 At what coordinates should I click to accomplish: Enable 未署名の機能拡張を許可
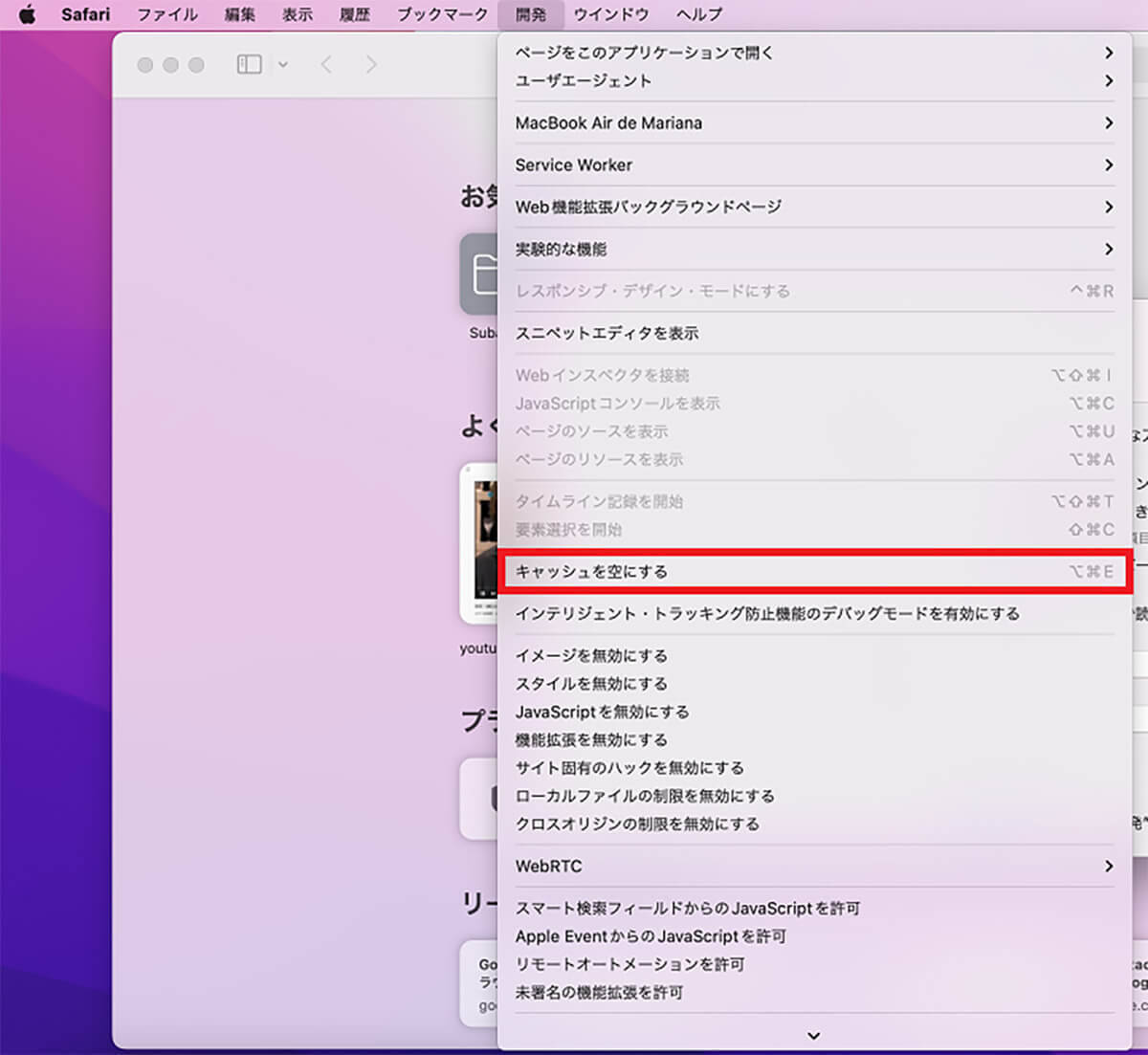pos(599,993)
